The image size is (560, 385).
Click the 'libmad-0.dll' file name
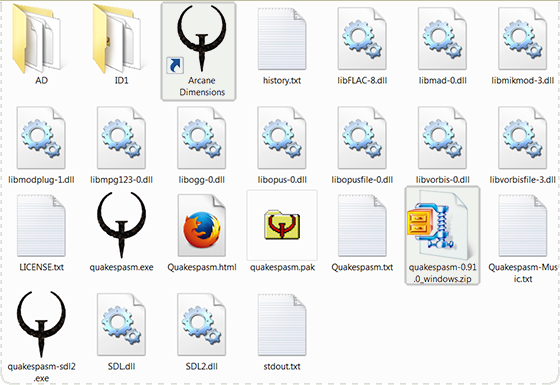(442, 80)
